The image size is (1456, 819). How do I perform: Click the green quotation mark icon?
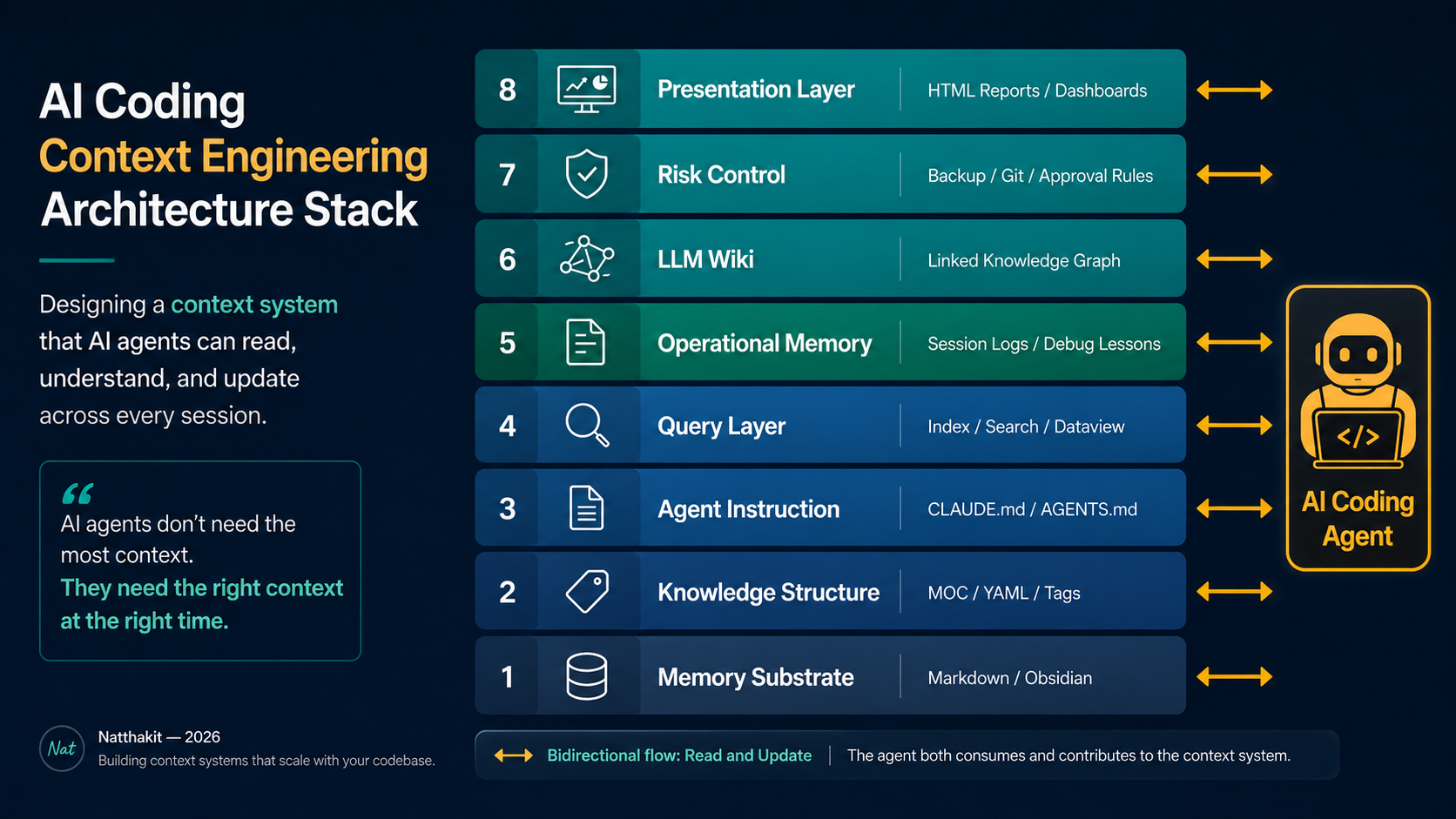click(x=78, y=493)
